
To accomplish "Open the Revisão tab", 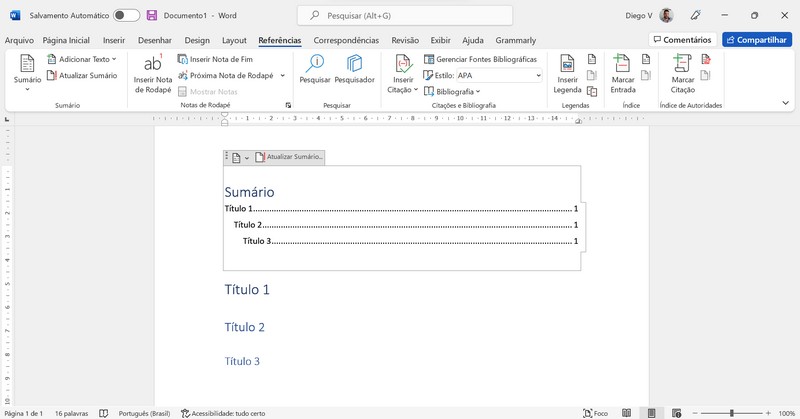I will pos(405,40).
